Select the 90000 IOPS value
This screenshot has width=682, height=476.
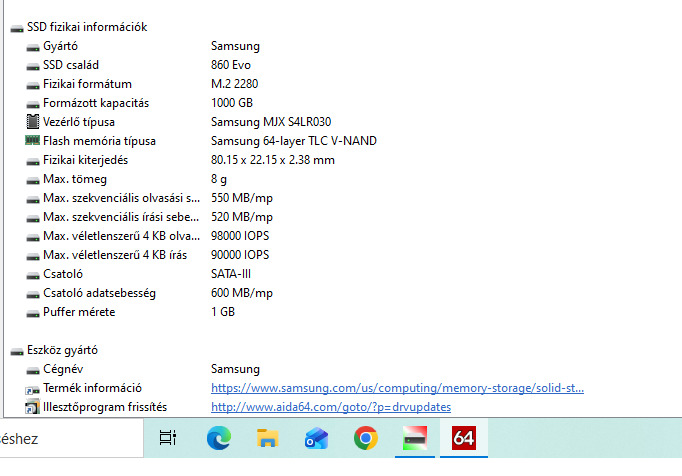(240, 255)
